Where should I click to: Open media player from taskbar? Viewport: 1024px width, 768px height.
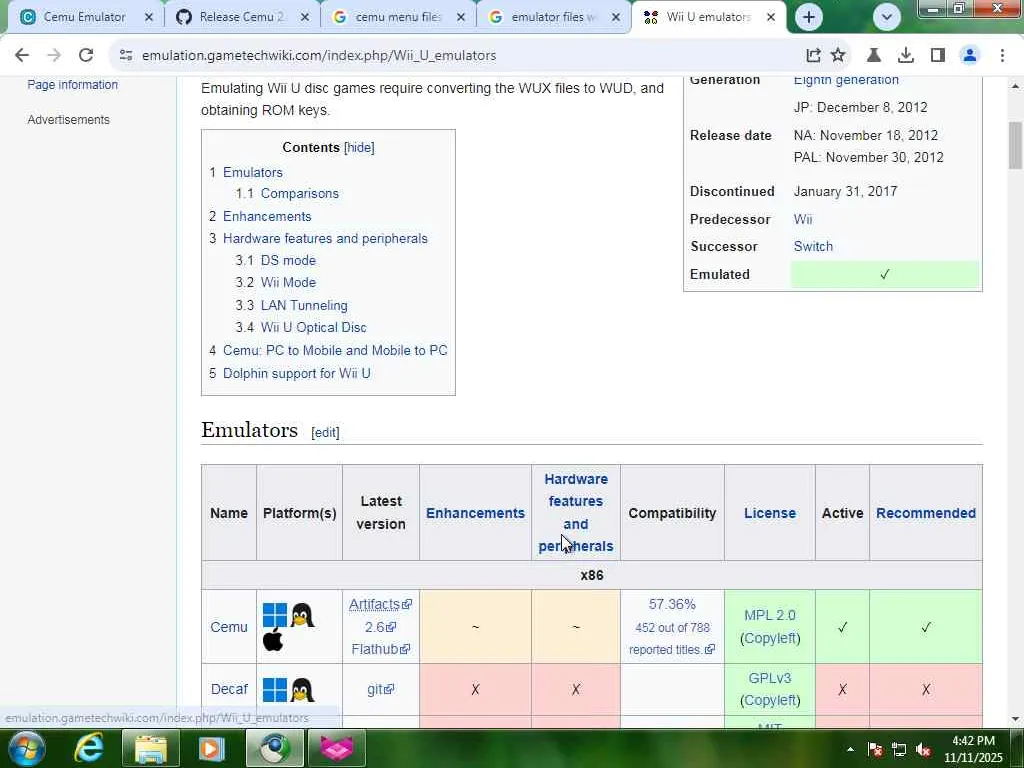click(x=210, y=748)
